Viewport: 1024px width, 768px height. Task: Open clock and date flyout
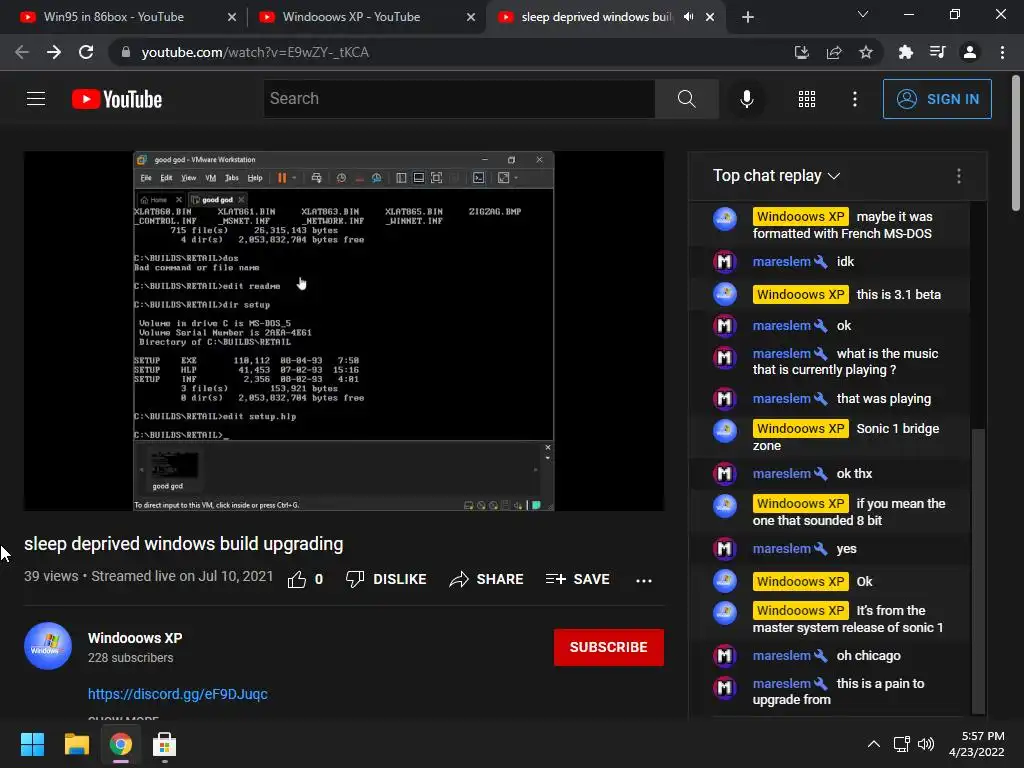click(976, 744)
